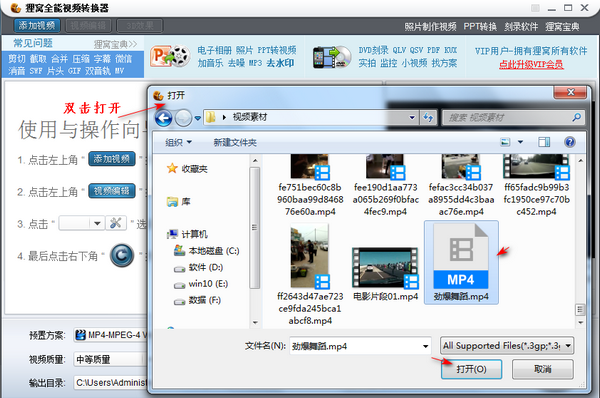This screenshot has height=398, width=600.
Task: Open the 视频质量 中等质量 dropdown
Action: [111, 359]
